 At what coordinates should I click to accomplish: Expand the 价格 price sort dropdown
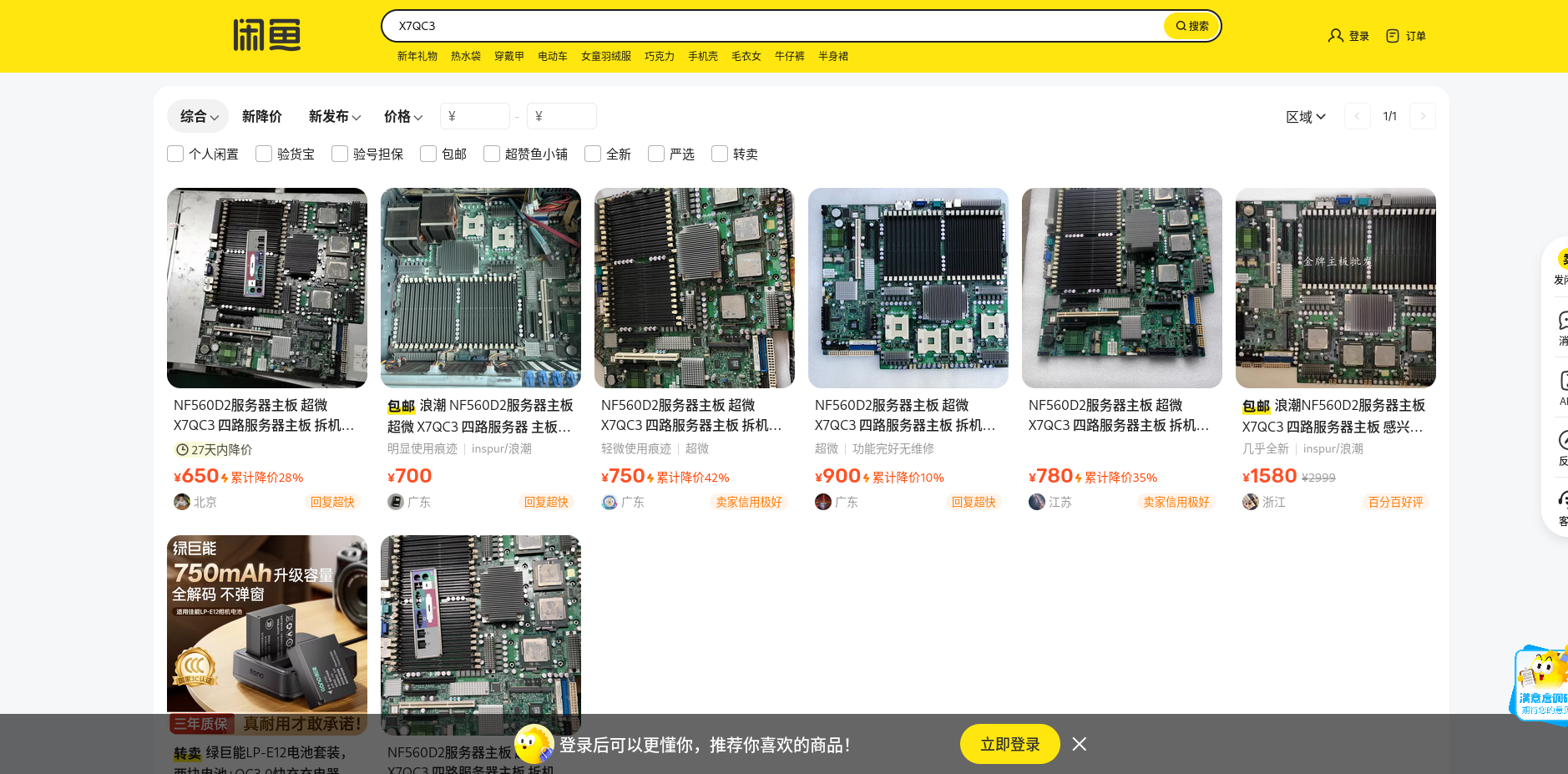tap(403, 116)
